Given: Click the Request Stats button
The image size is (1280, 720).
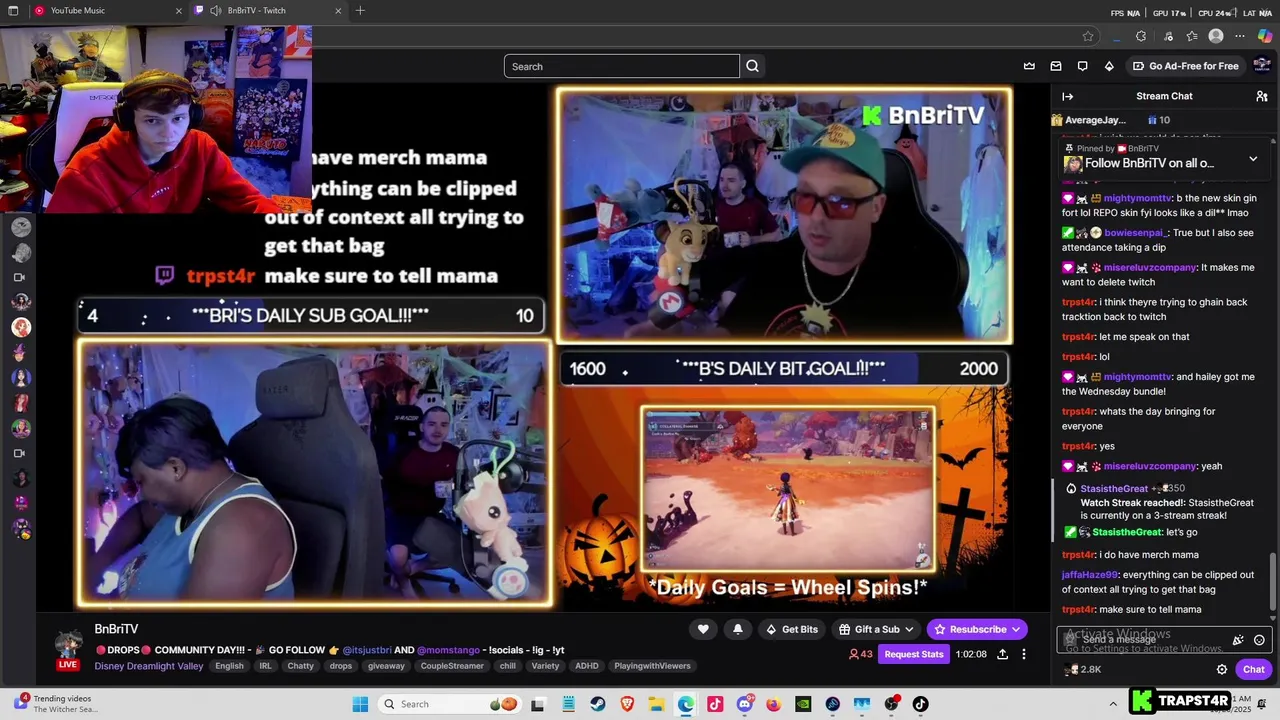Looking at the screenshot, I should [x=914, y=654].
